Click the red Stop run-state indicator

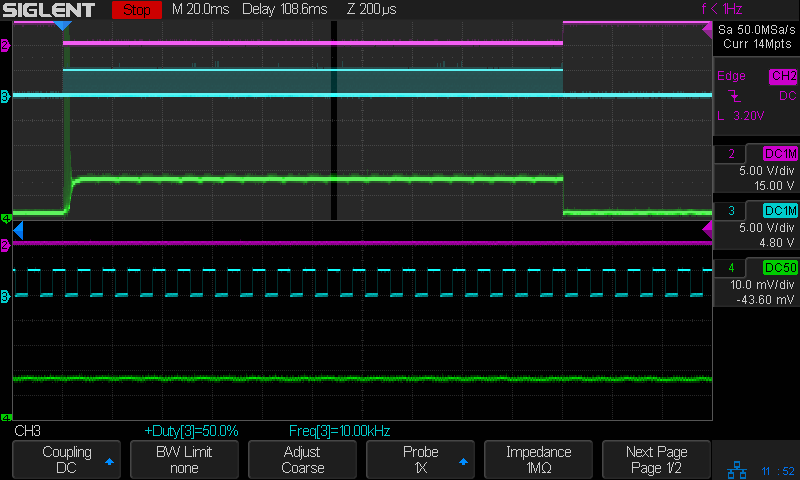(x=136, y=10)
